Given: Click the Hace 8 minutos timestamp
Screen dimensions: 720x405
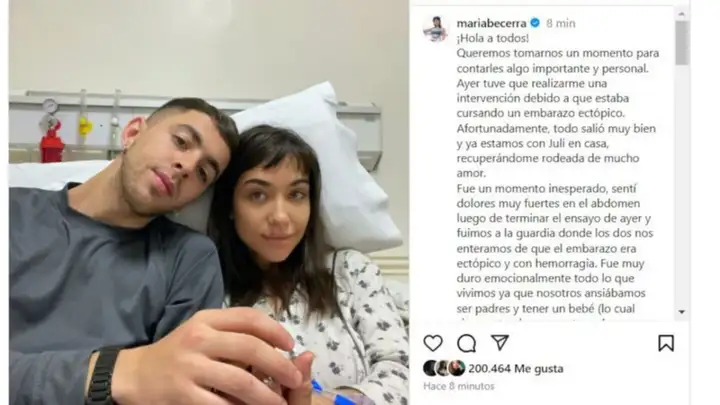Looking at the screenshot, I should [459, 386].
